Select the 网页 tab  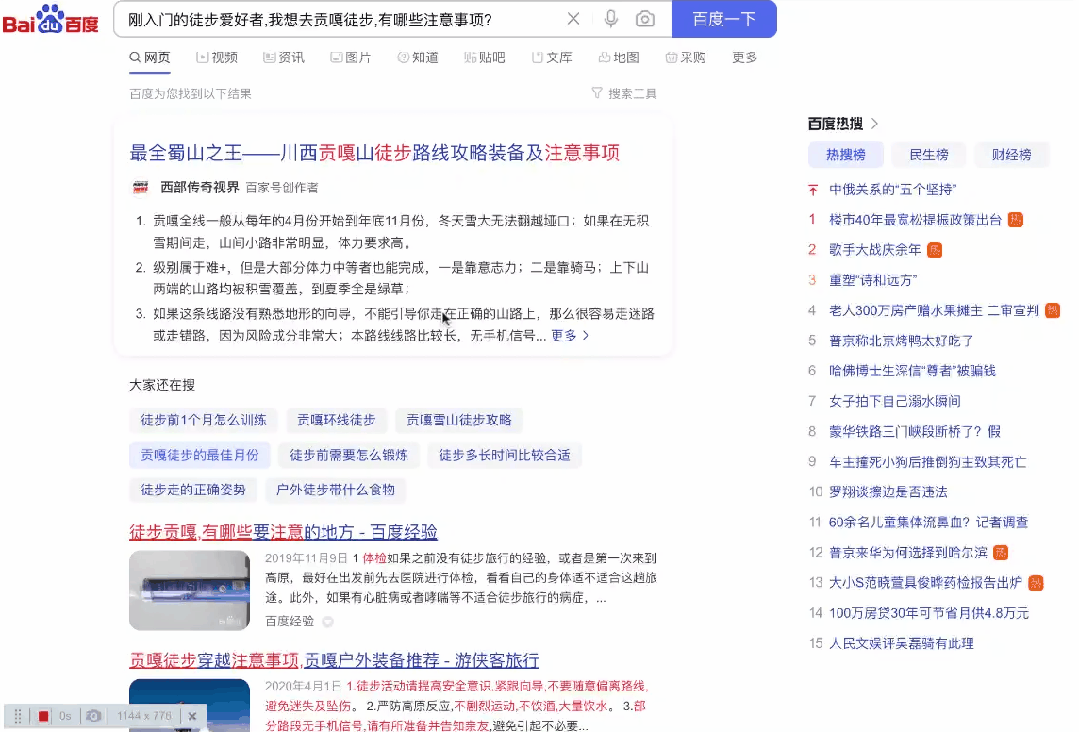[149, 58]
